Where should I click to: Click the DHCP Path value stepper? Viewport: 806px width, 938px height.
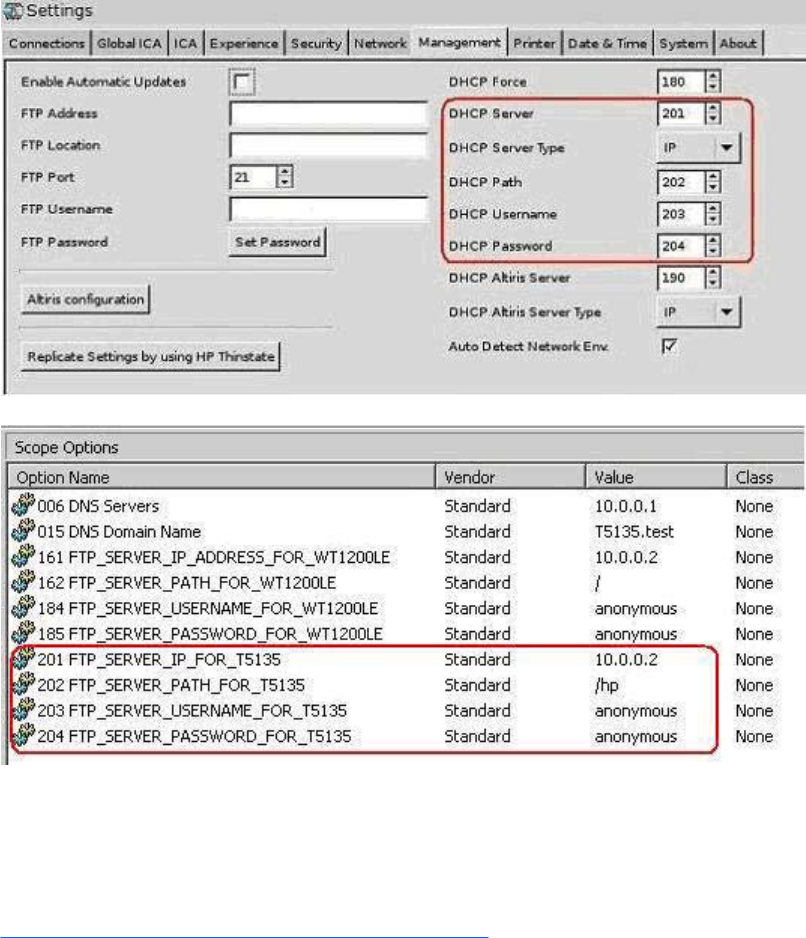click(x=712, y=182)
